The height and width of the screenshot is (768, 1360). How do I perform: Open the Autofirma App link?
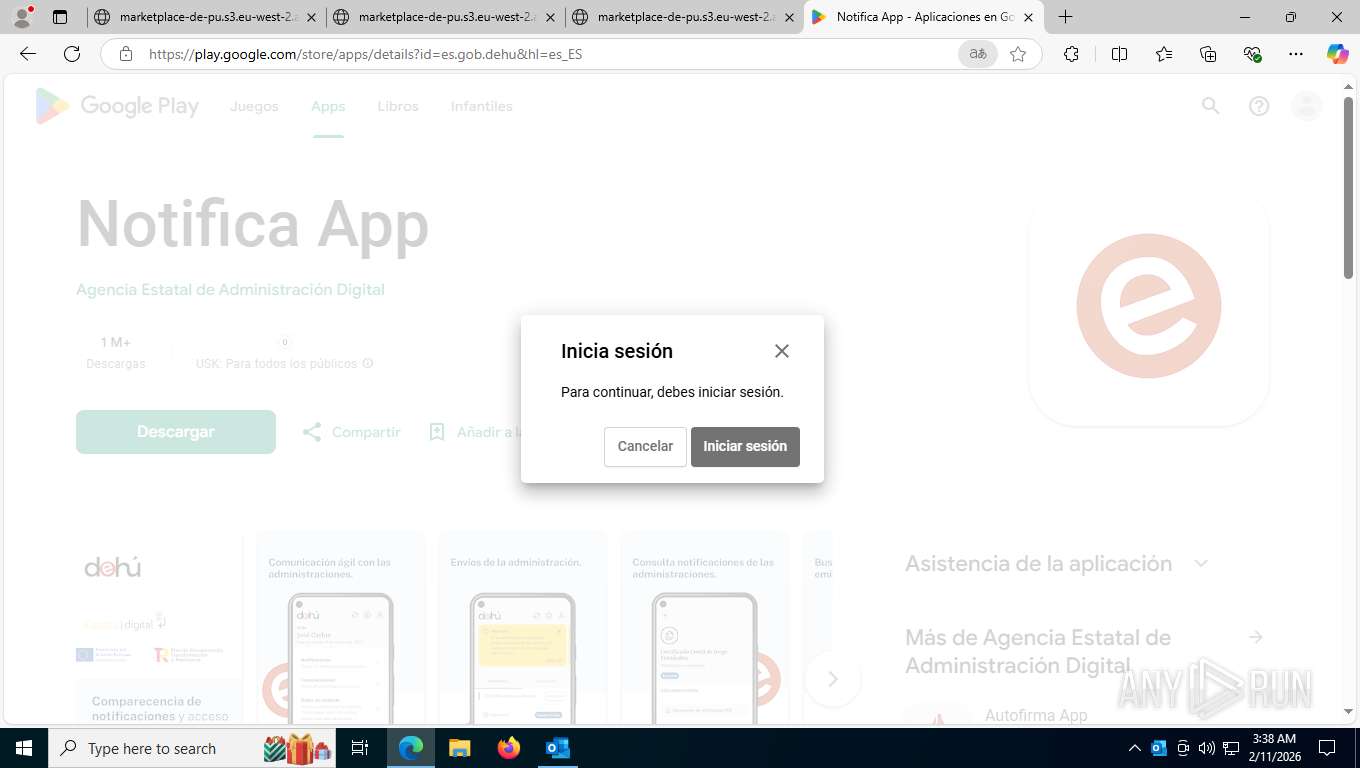coord(1036,715)
